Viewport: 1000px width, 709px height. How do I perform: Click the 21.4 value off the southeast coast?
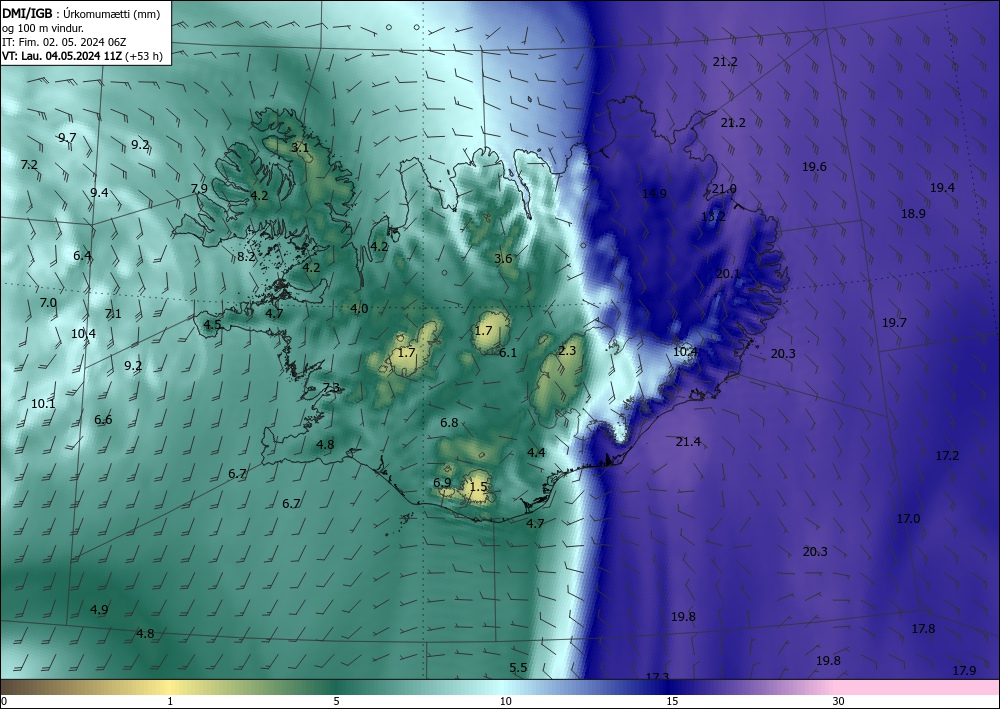click(x=688, y=442)
